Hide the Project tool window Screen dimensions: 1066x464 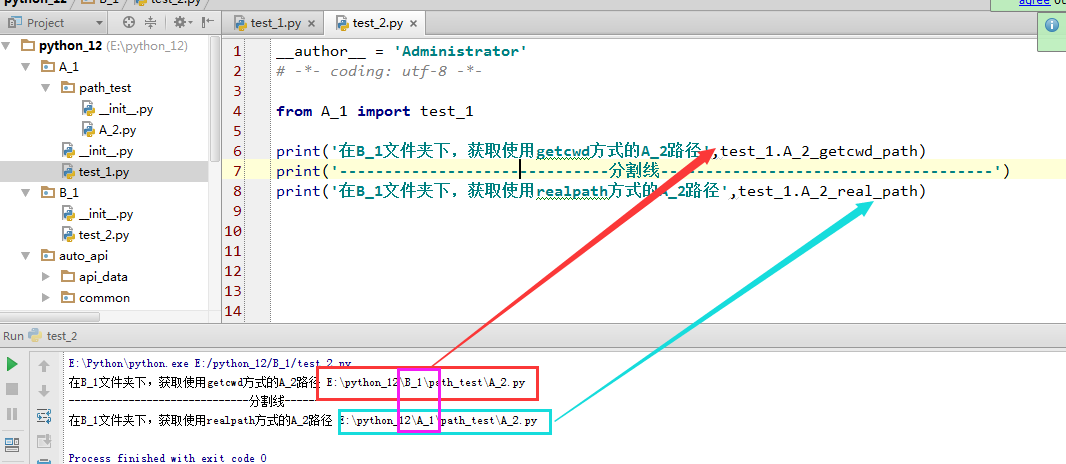[x=207, y=22]
